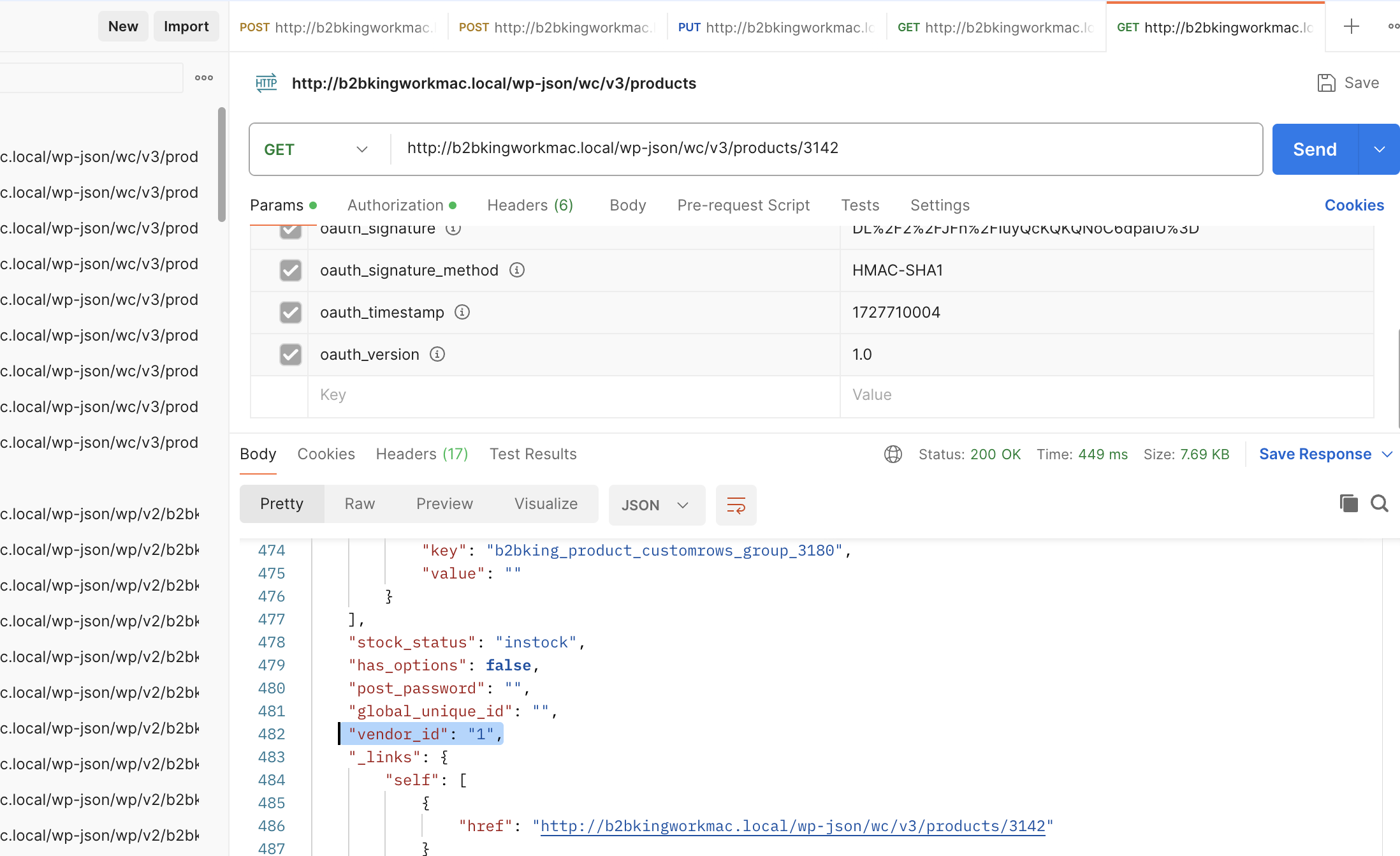Uncheck the oauth_timestamp parameter checkbox
The width and height of the screenshot is (1400, 856).
tap(291, 313)
